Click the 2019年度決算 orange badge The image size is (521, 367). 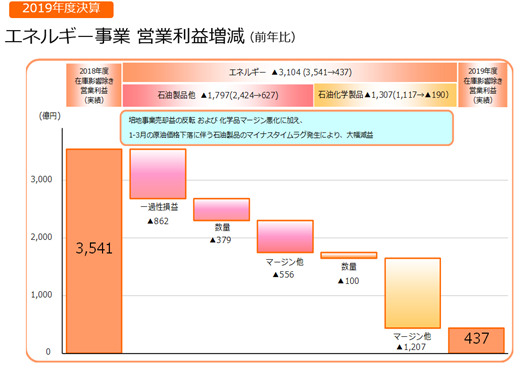(61, 9)
